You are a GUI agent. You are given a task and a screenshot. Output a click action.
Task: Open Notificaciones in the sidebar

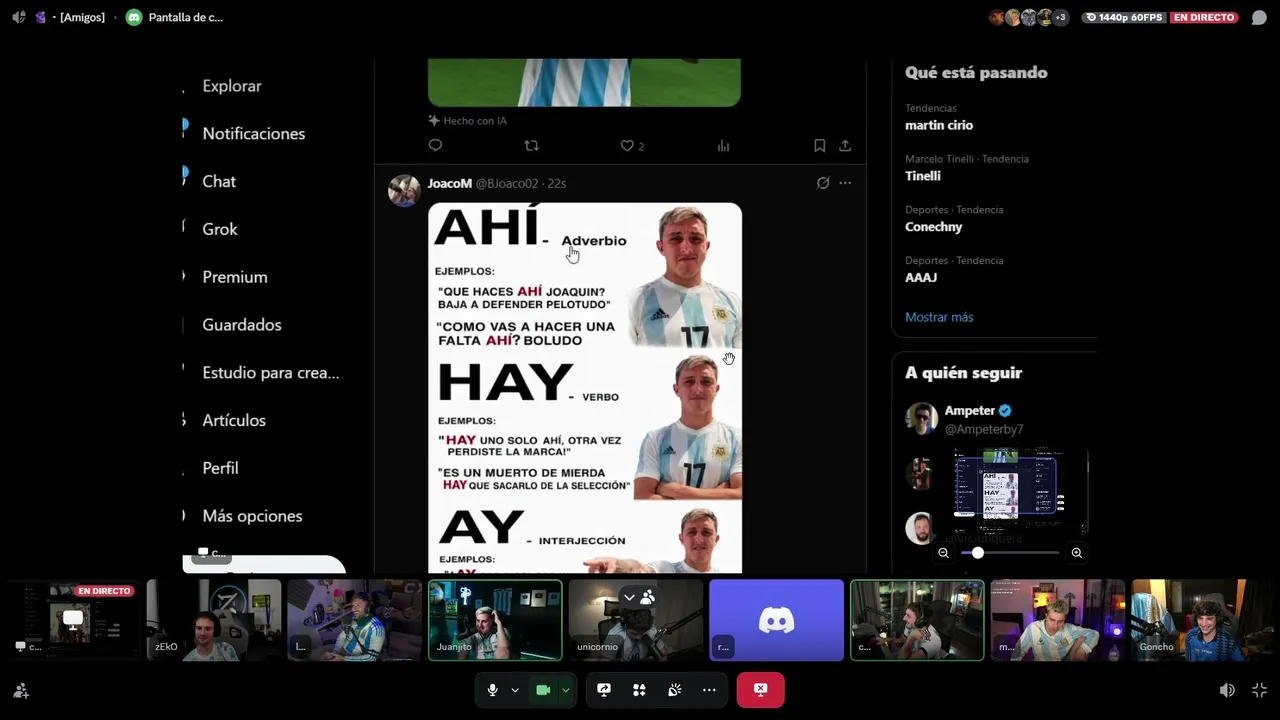pos(253,134)
